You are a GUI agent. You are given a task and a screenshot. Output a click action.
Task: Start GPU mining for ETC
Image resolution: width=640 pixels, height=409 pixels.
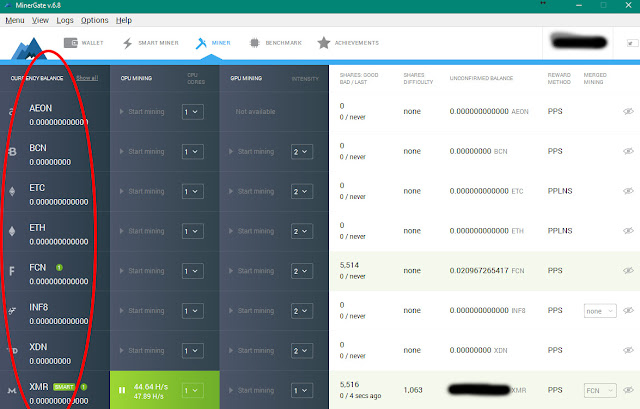click(x=251, y=191)
